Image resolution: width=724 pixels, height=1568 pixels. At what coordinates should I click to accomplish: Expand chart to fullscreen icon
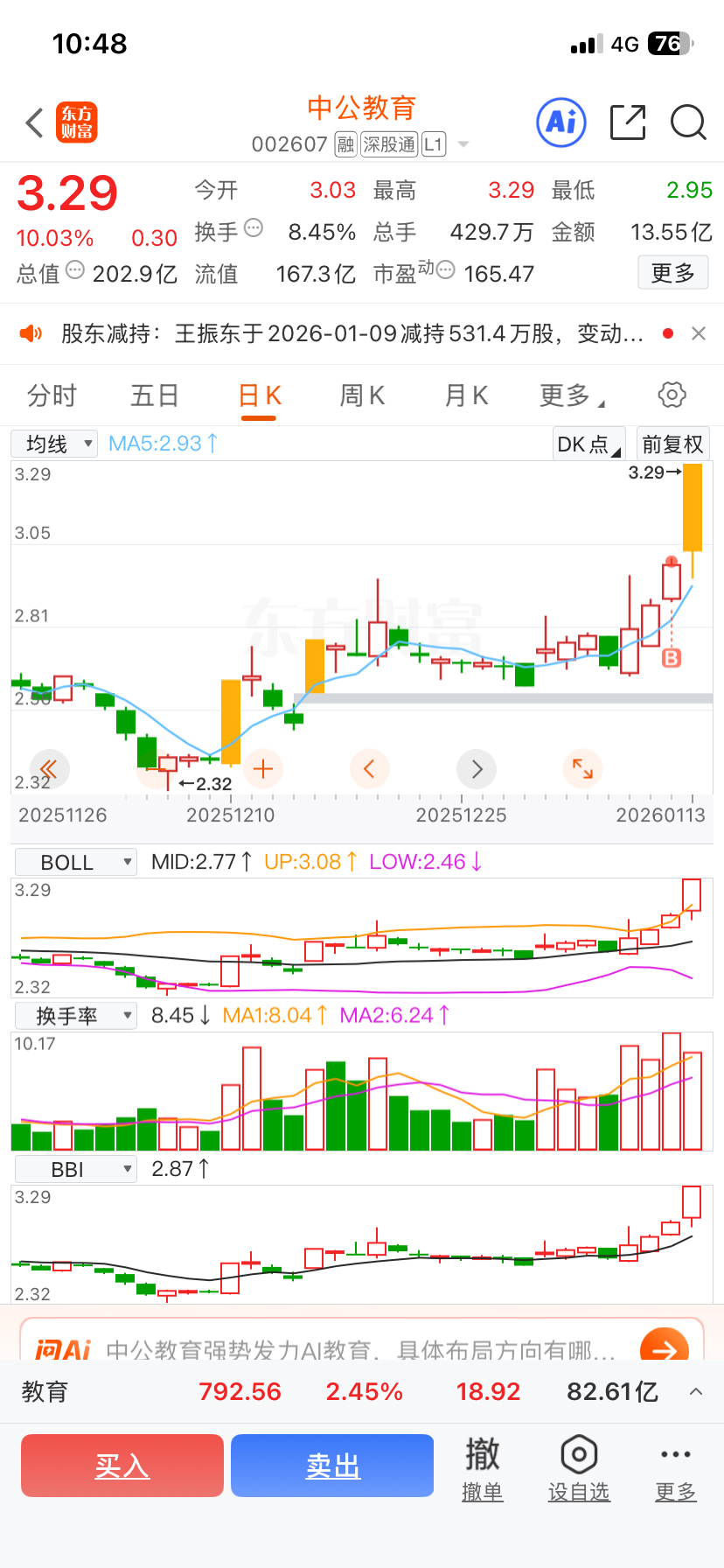(582, 769)
